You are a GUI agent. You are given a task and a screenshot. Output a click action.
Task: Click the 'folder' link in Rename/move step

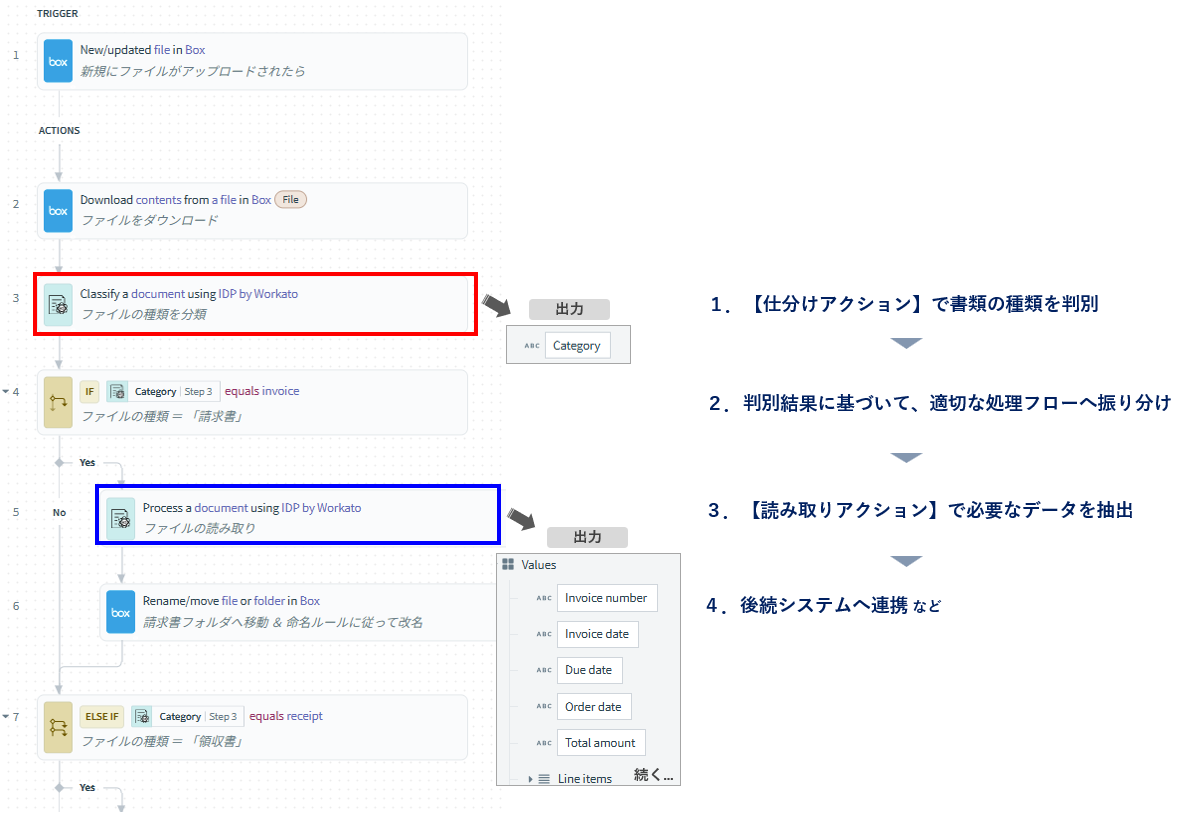point(270,601)
